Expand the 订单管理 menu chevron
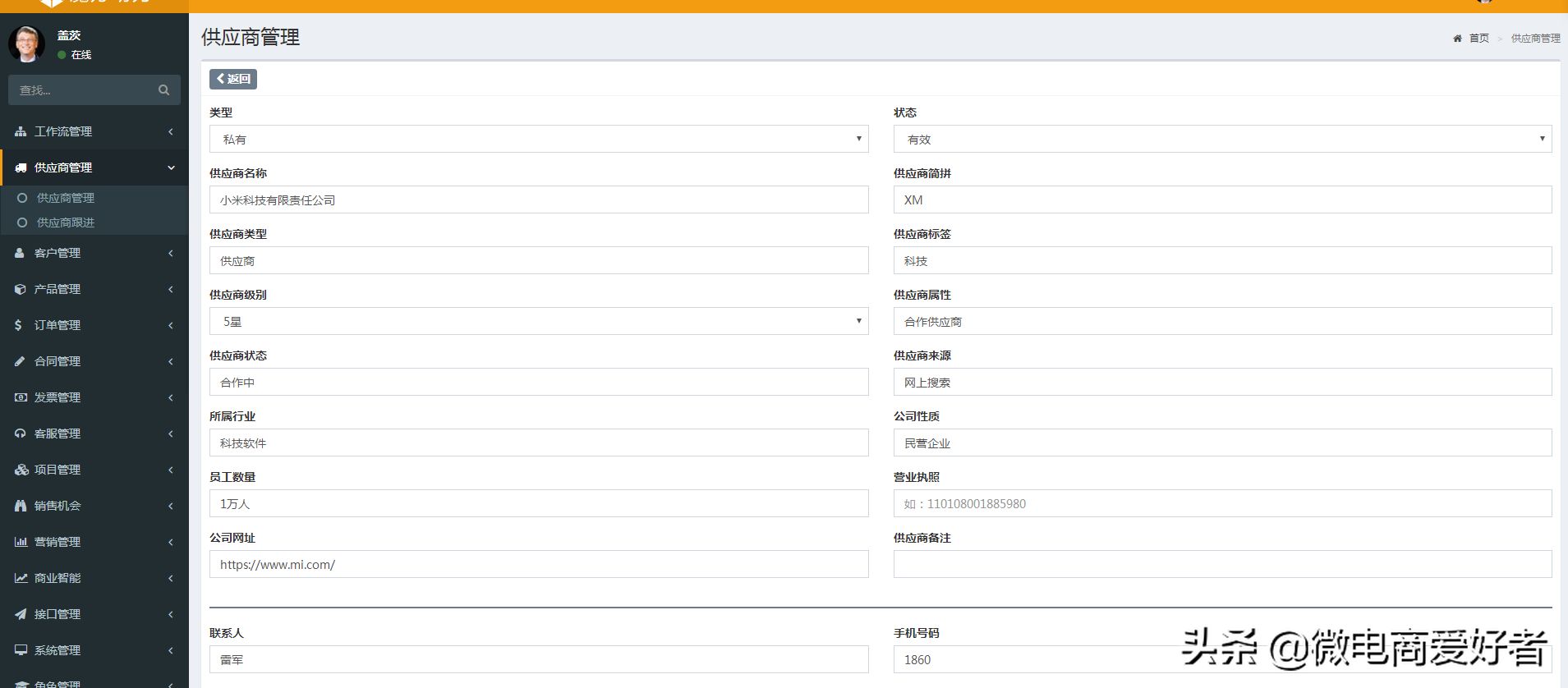 [x=171, y=325]
